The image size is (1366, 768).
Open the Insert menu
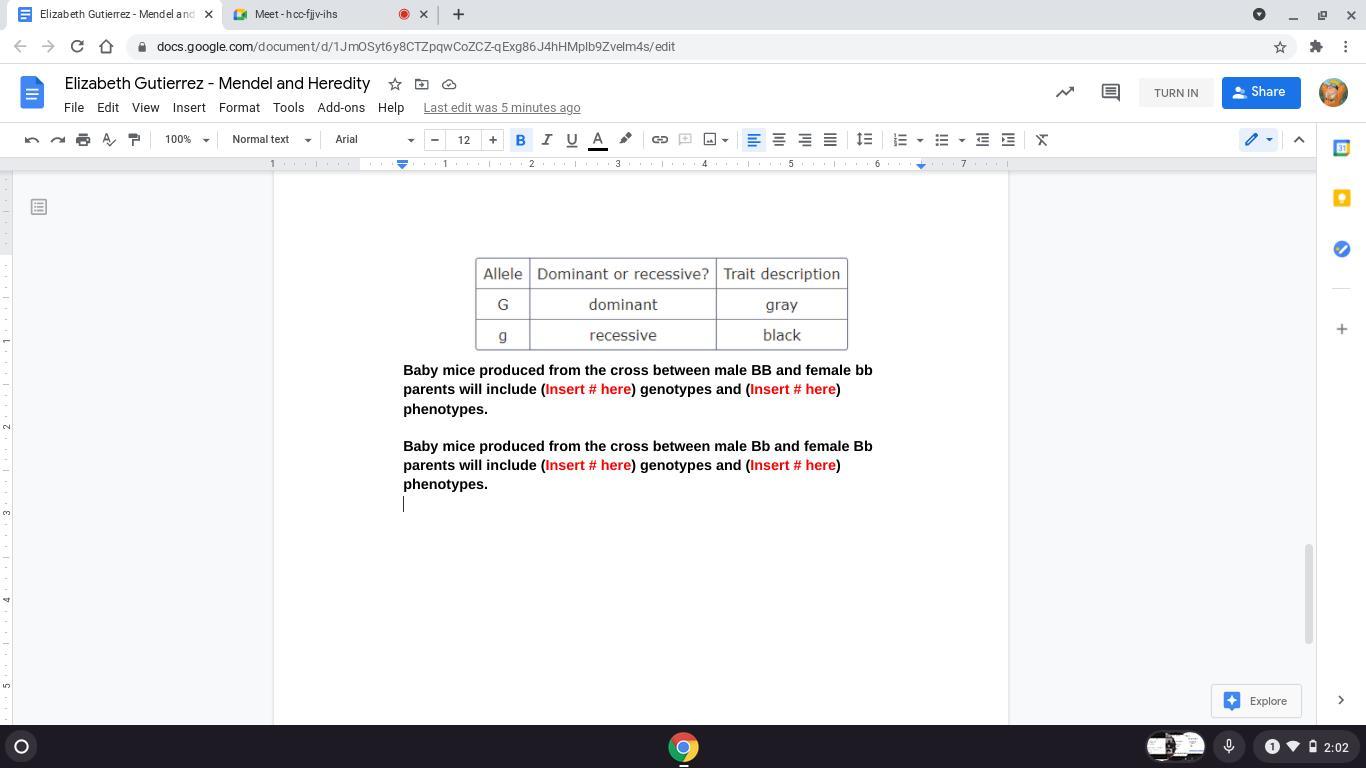(189, 108)
